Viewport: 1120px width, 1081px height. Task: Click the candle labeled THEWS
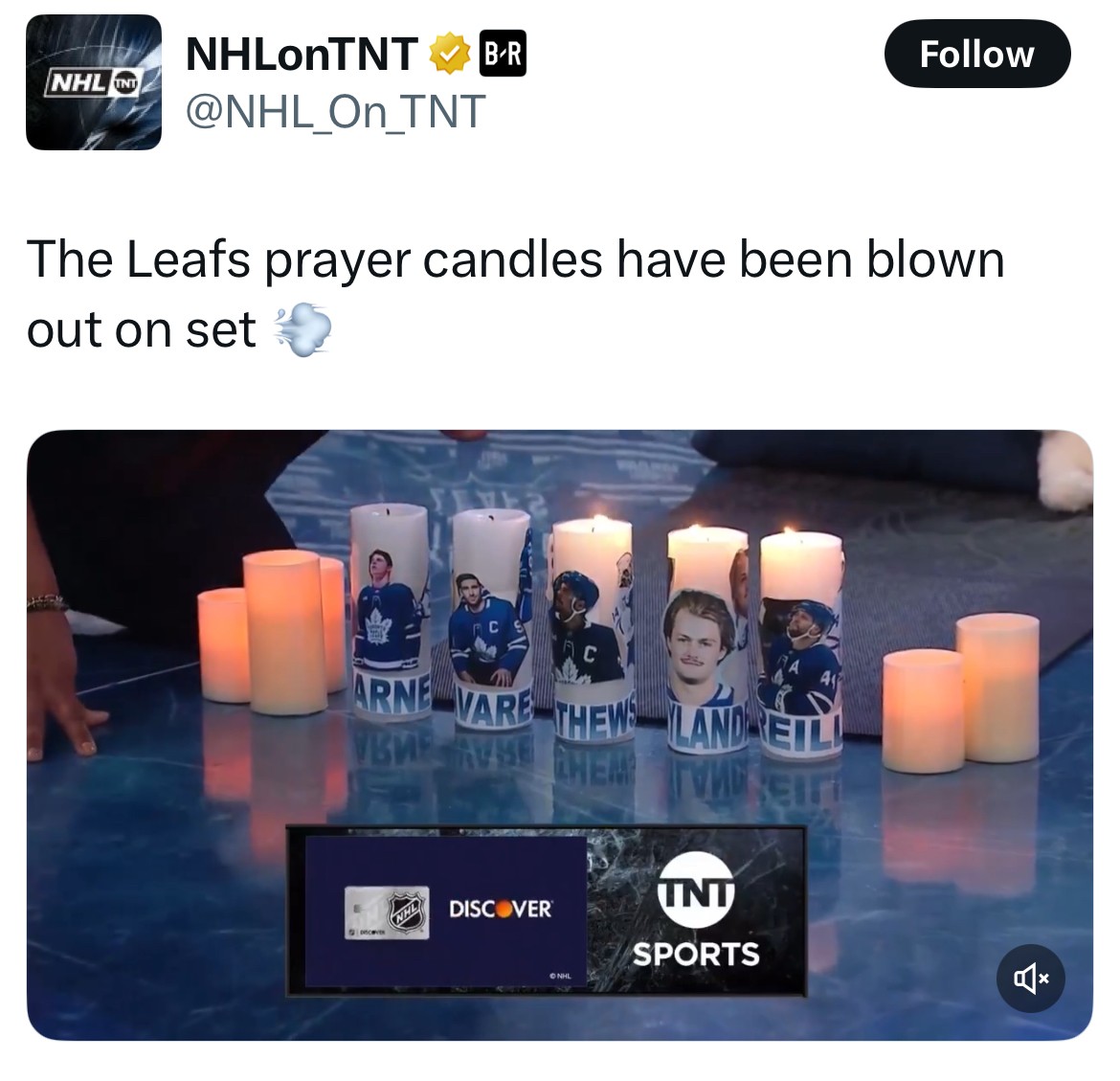[593, 631]
